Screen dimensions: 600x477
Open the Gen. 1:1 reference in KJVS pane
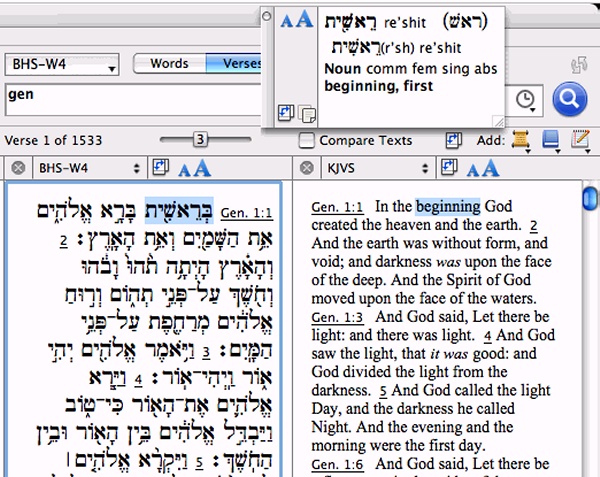tap(337, 207)
